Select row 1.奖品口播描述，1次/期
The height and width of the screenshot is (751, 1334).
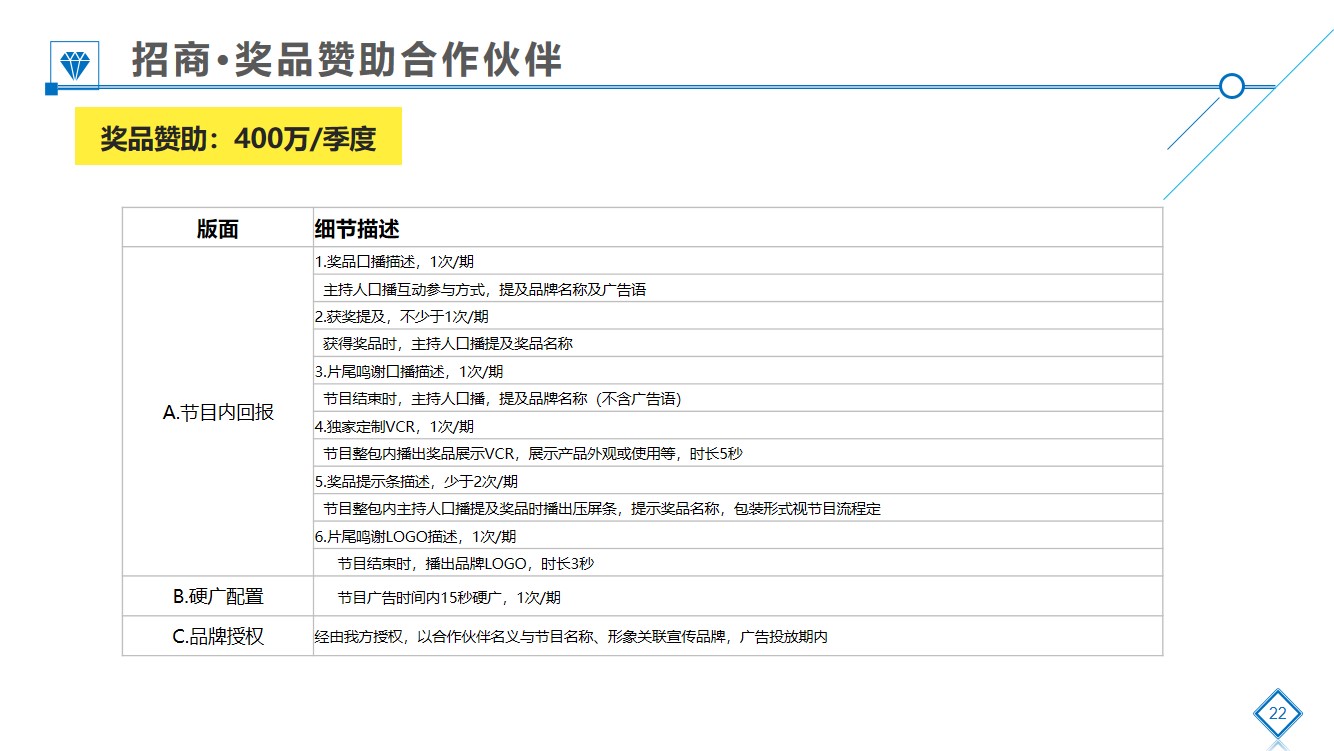coord(738,261)
